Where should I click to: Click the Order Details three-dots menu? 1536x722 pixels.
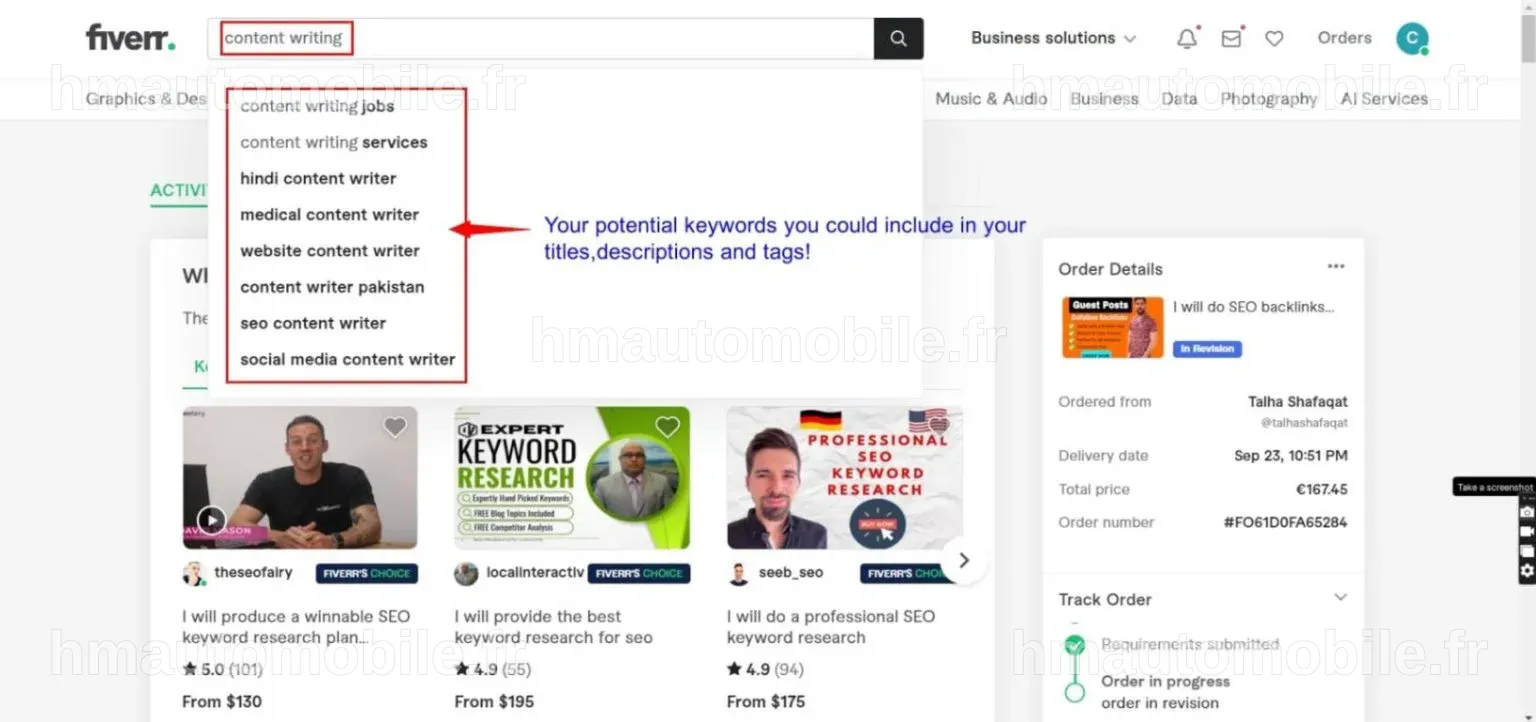pyautogui.click(x=1336, y=267)
